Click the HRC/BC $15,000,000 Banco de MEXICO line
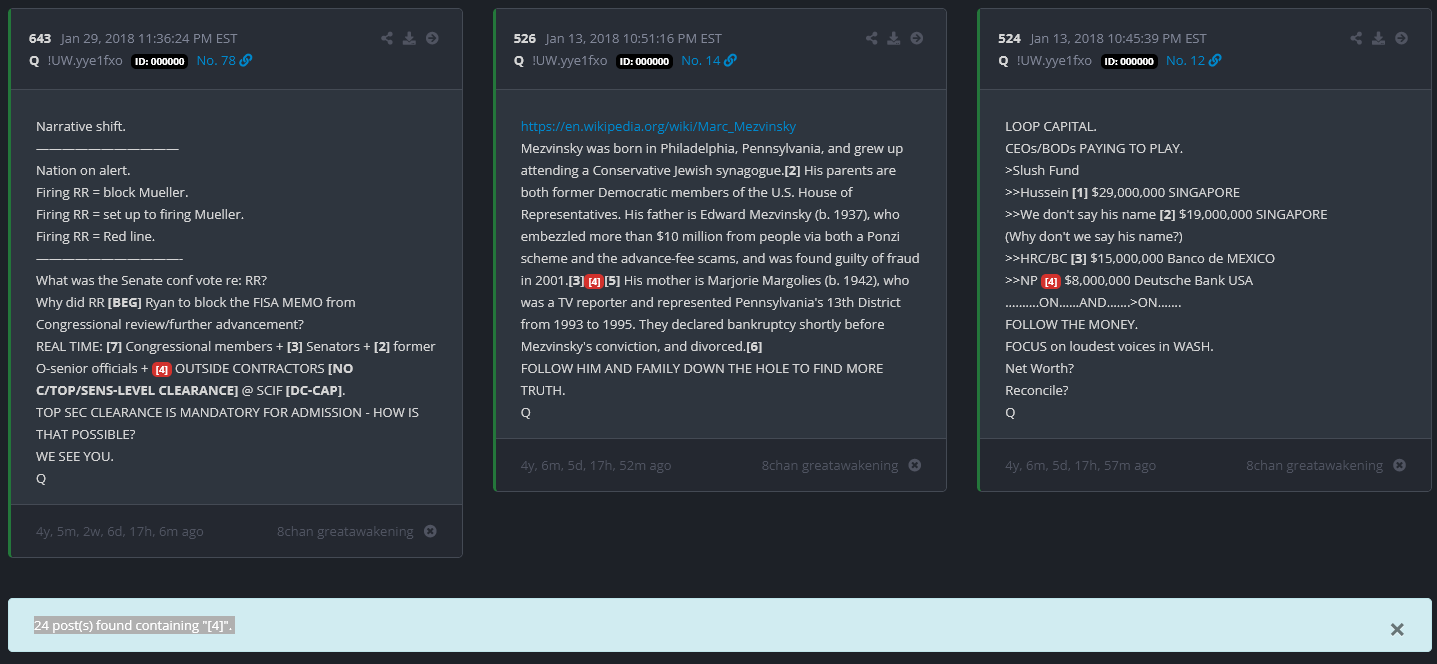Image resolution: width=1437 pixels, height=664 pixels. click(1140, 258)
